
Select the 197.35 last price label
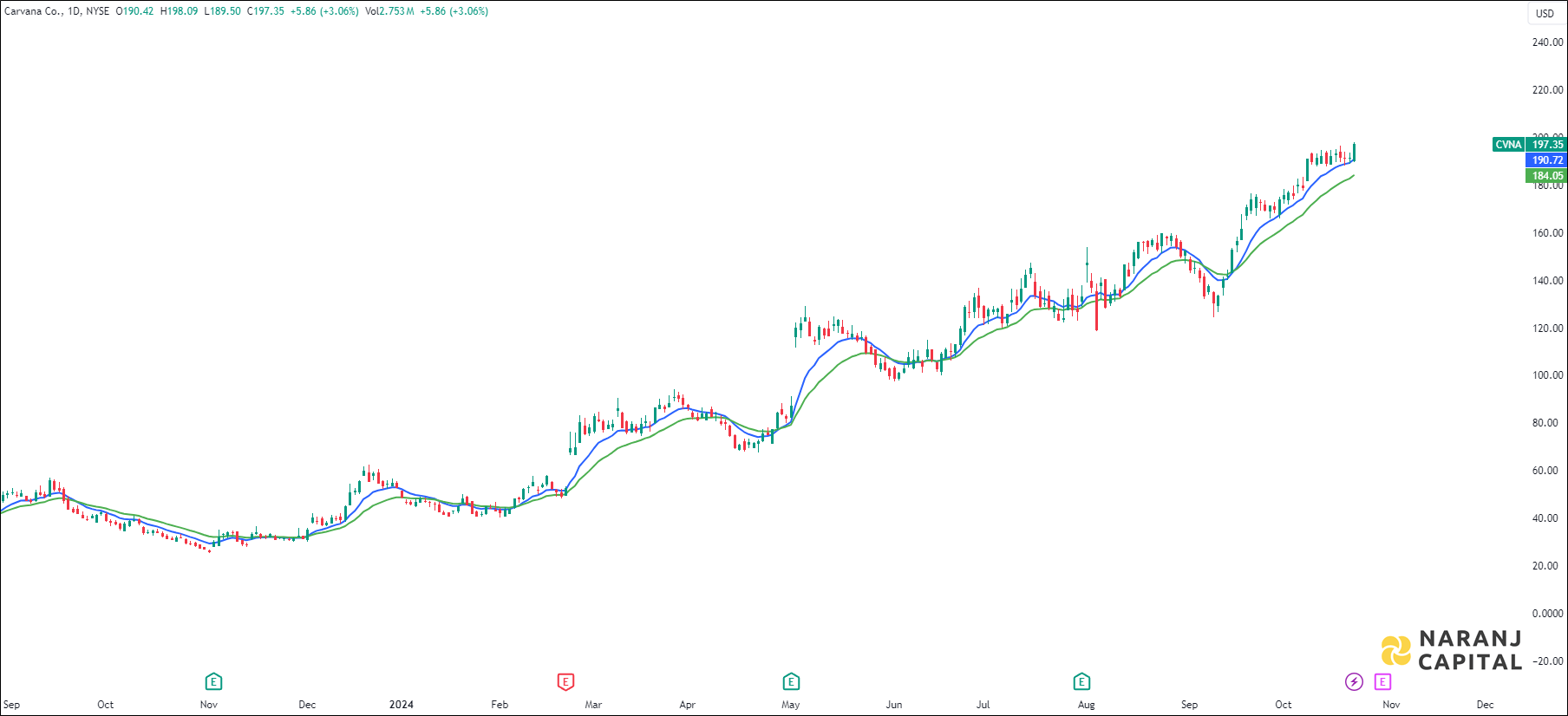tap(1547, 145)
